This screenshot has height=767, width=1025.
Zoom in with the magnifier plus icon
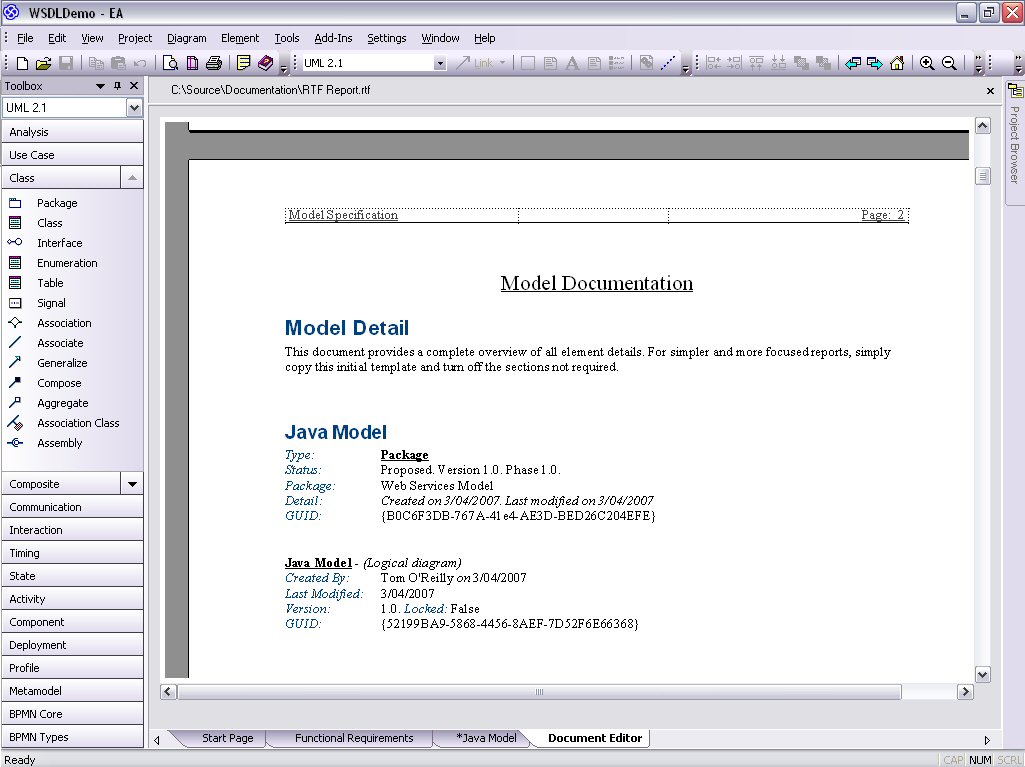[x=927, y=63]
